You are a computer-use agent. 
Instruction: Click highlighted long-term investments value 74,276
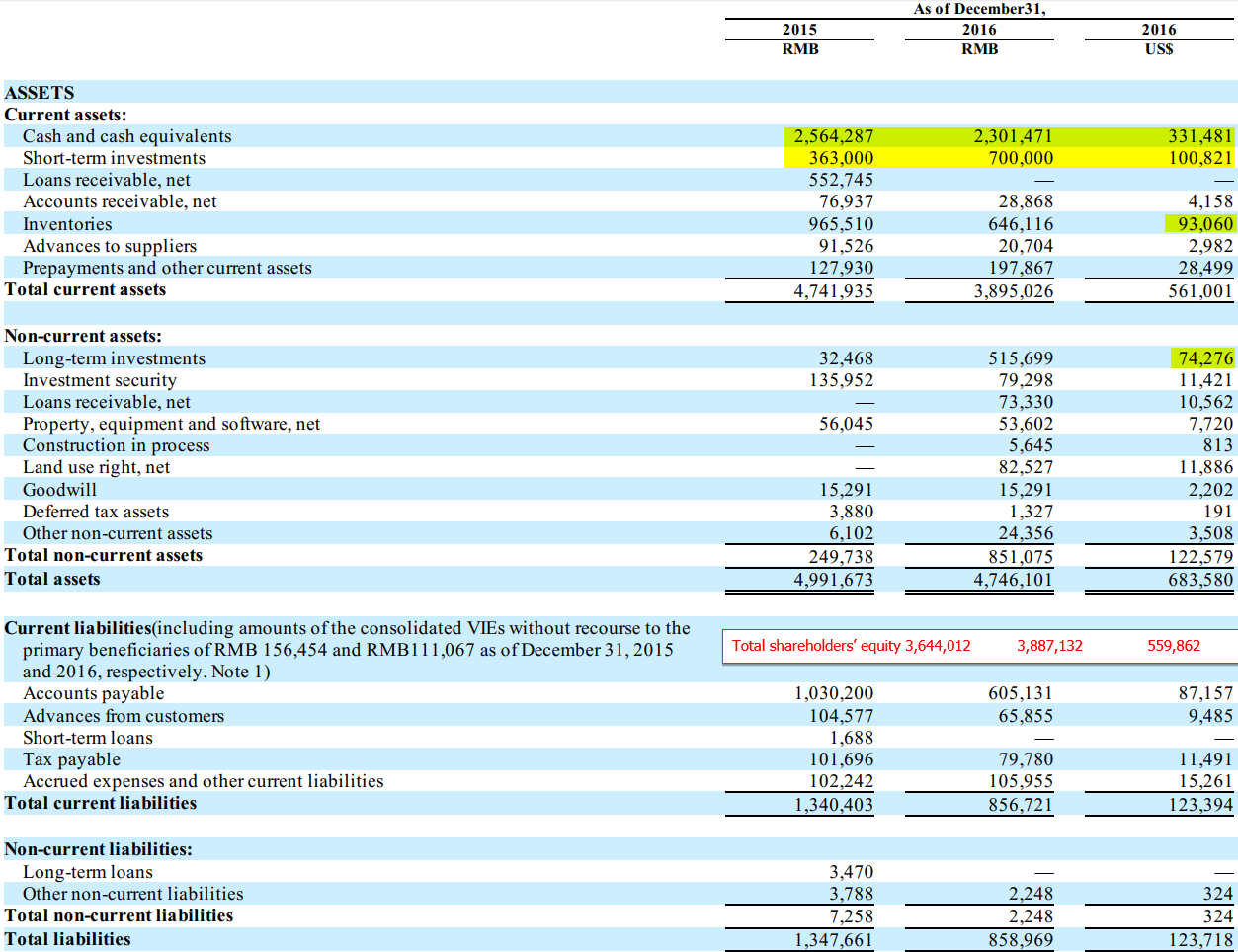(1204, 358)
